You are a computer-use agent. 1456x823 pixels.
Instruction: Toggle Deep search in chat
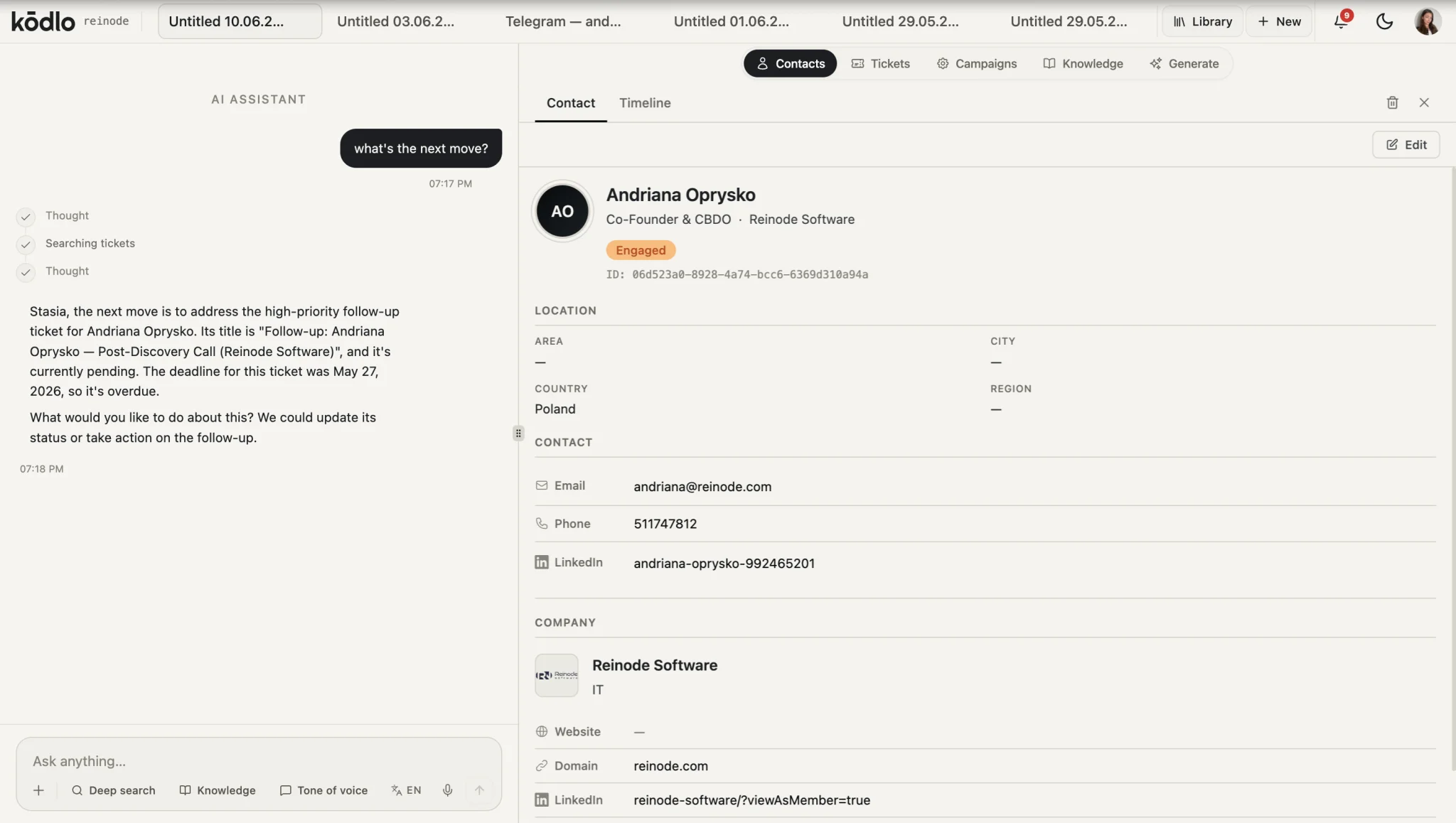click(113, 790)
